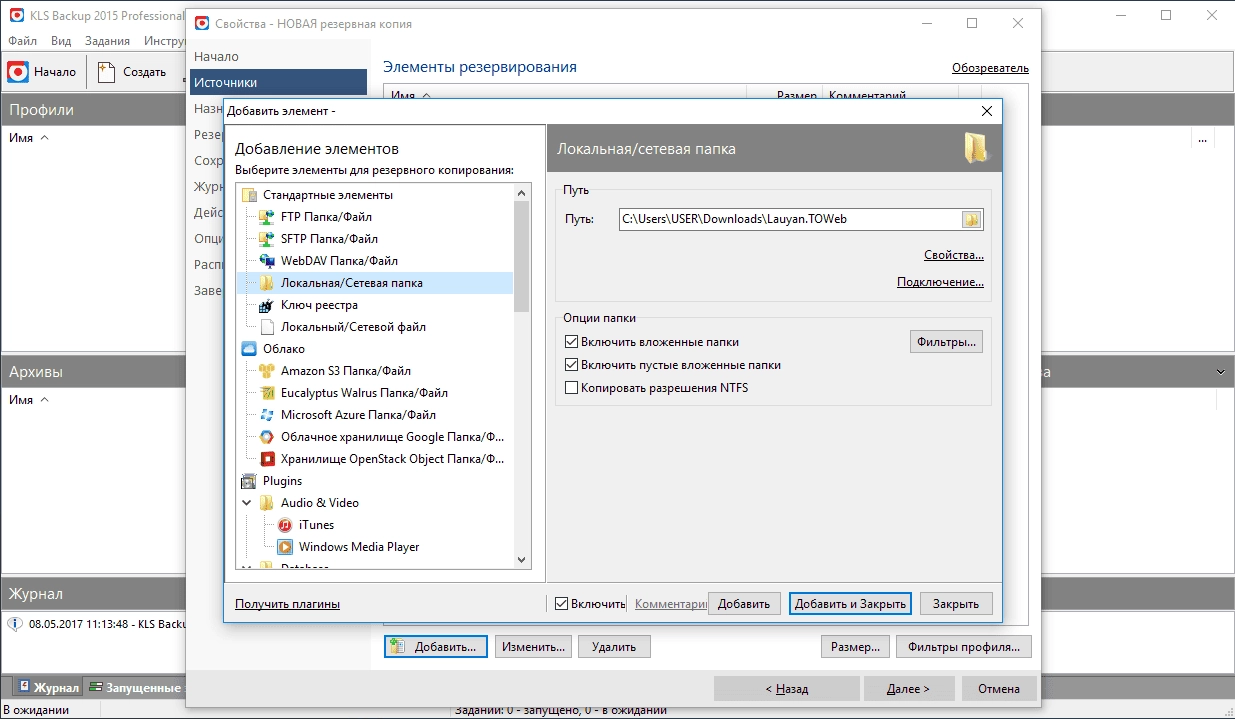Select the Amazon S3 Папка/Файл icon
Screen dimensions: 1235x719
click(x=266, y=371)
